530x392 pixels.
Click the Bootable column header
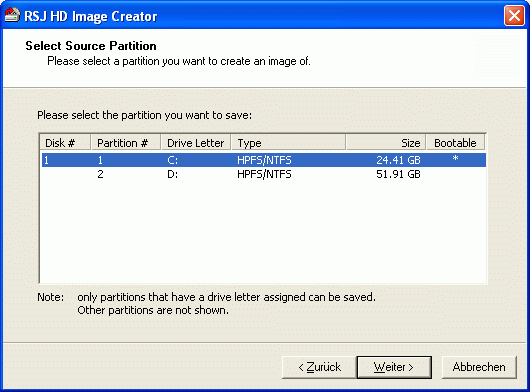pyautogui.click(x=455, y=143)
